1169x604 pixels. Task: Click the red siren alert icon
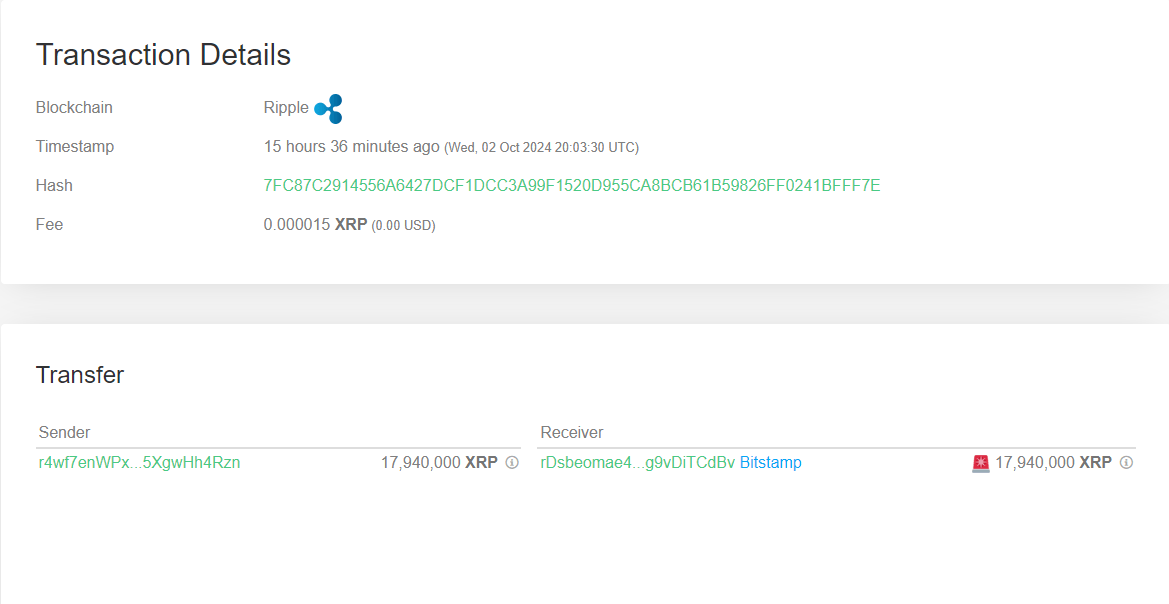pos(980,463)
